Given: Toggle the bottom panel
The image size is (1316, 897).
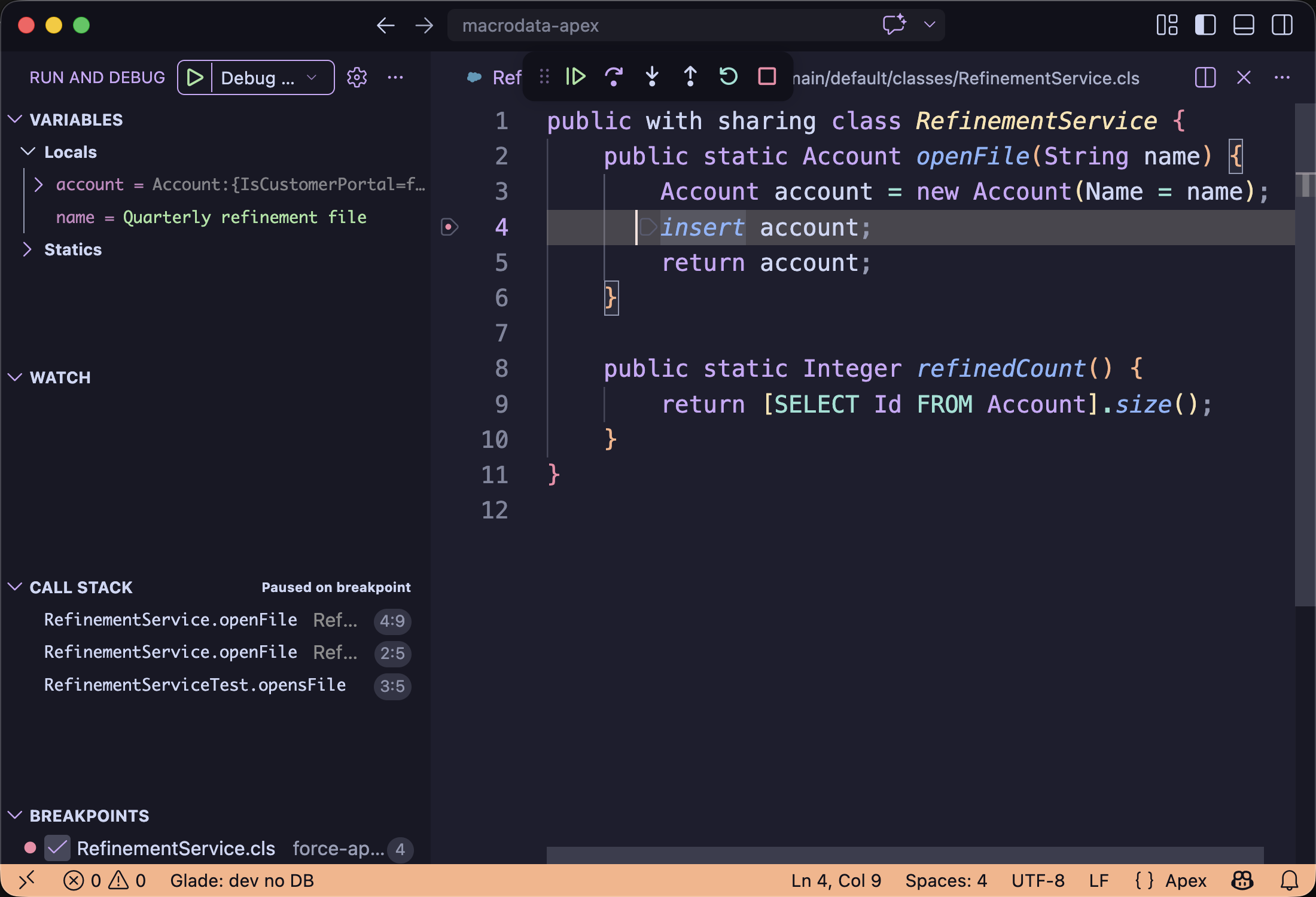Looking at the screenshot, I should point(1244,25).
